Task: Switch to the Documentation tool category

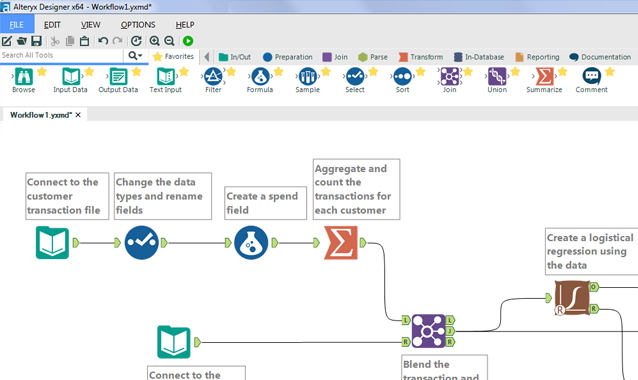Action: click(x=601, y=57)
